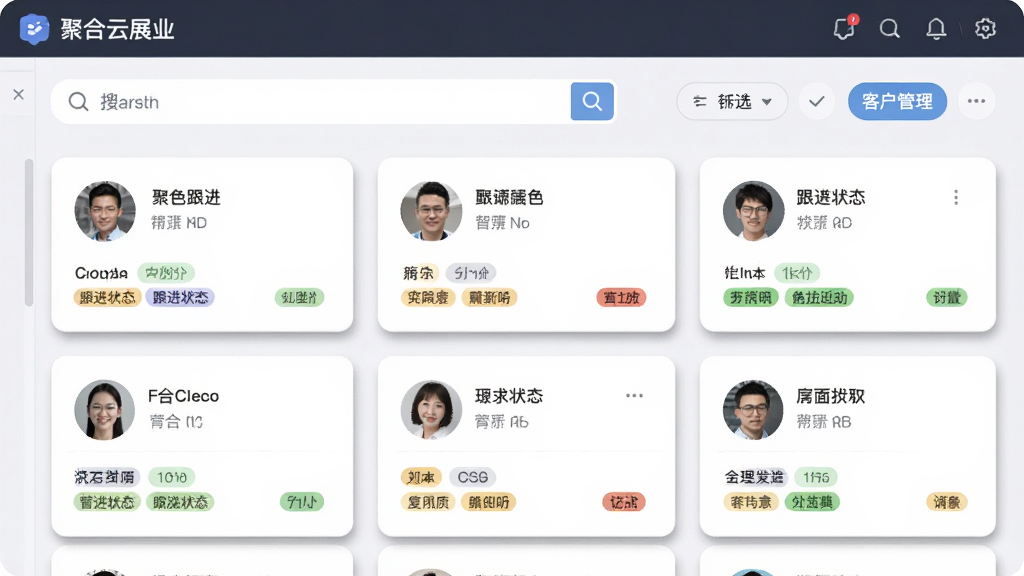Click avatar of 聚色跟进 customer card
This screenshot has height=576, width=1024.
(105, 211)
